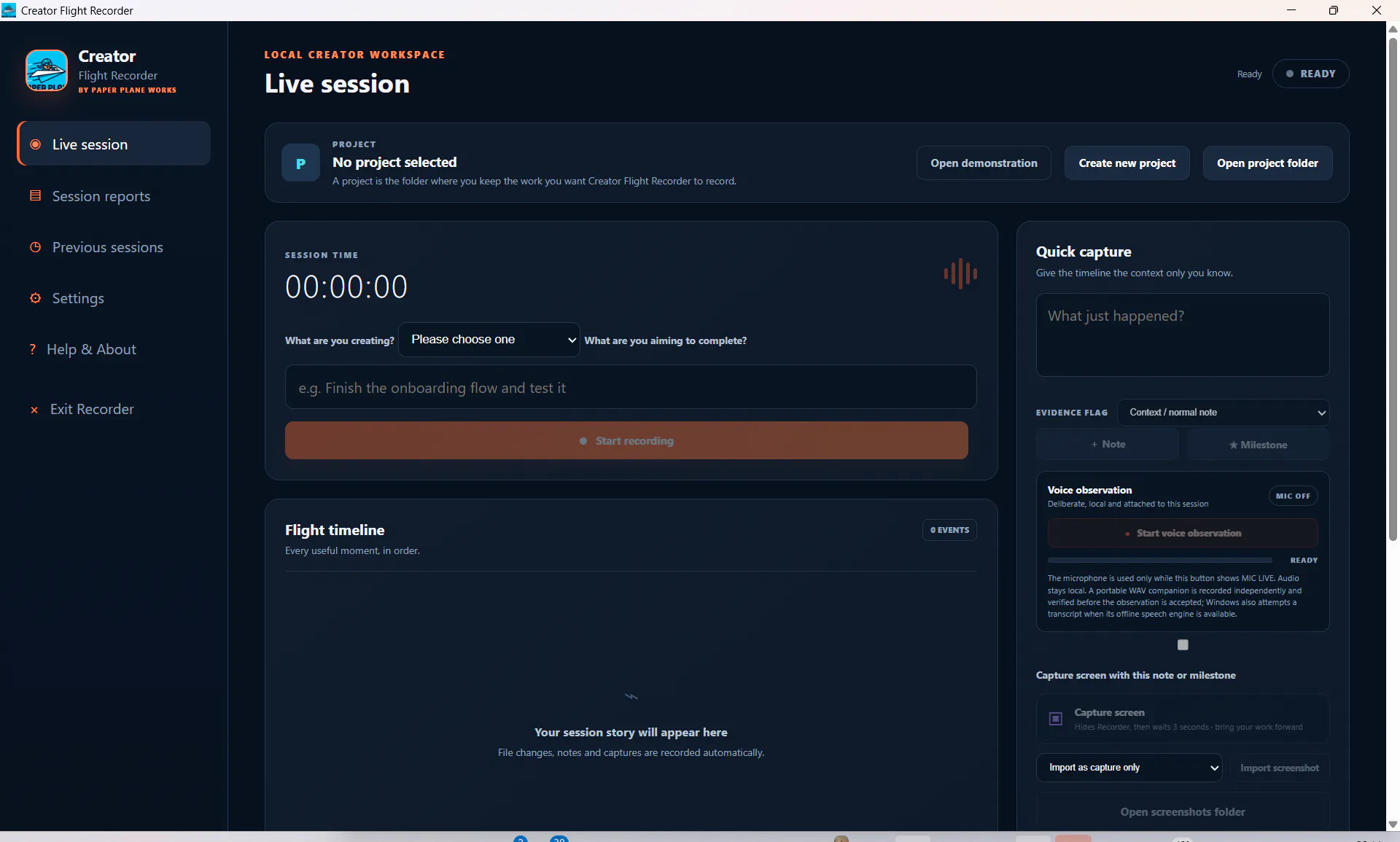
Task: Click the READY status pill
Action: tap(1310, 74)
